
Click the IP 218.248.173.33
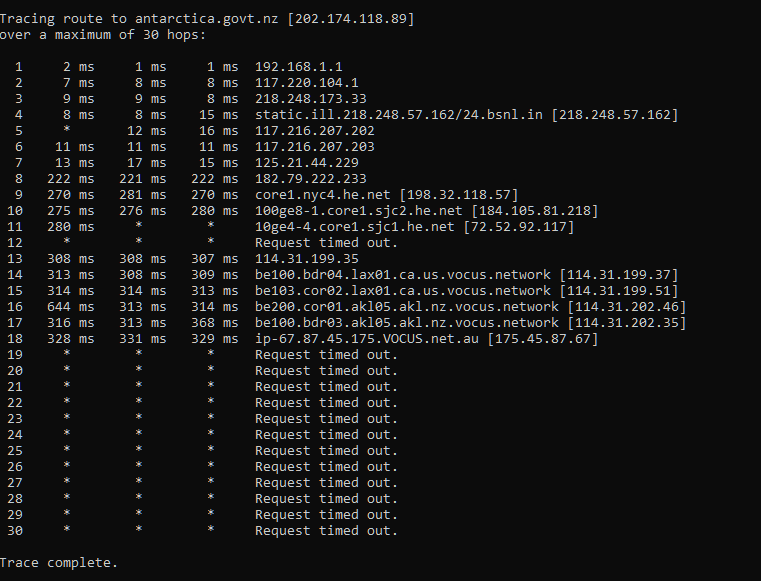311,99
